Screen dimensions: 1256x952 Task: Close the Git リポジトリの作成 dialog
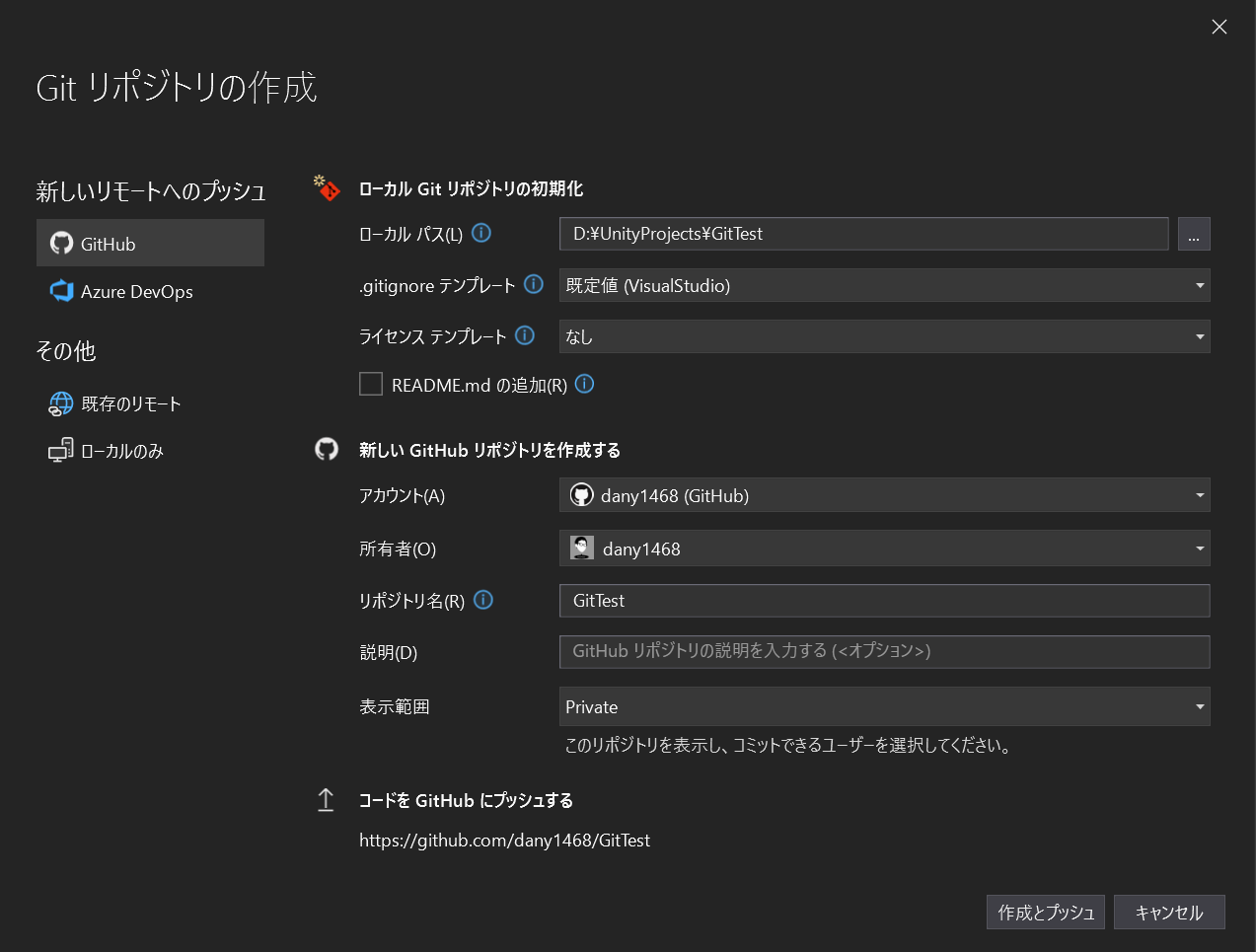(1219, 27)
